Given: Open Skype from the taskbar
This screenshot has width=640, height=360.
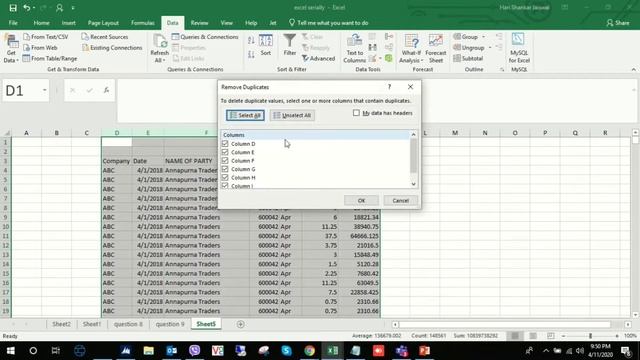Looking at the screenshot, I should click(x=287, y=351).
